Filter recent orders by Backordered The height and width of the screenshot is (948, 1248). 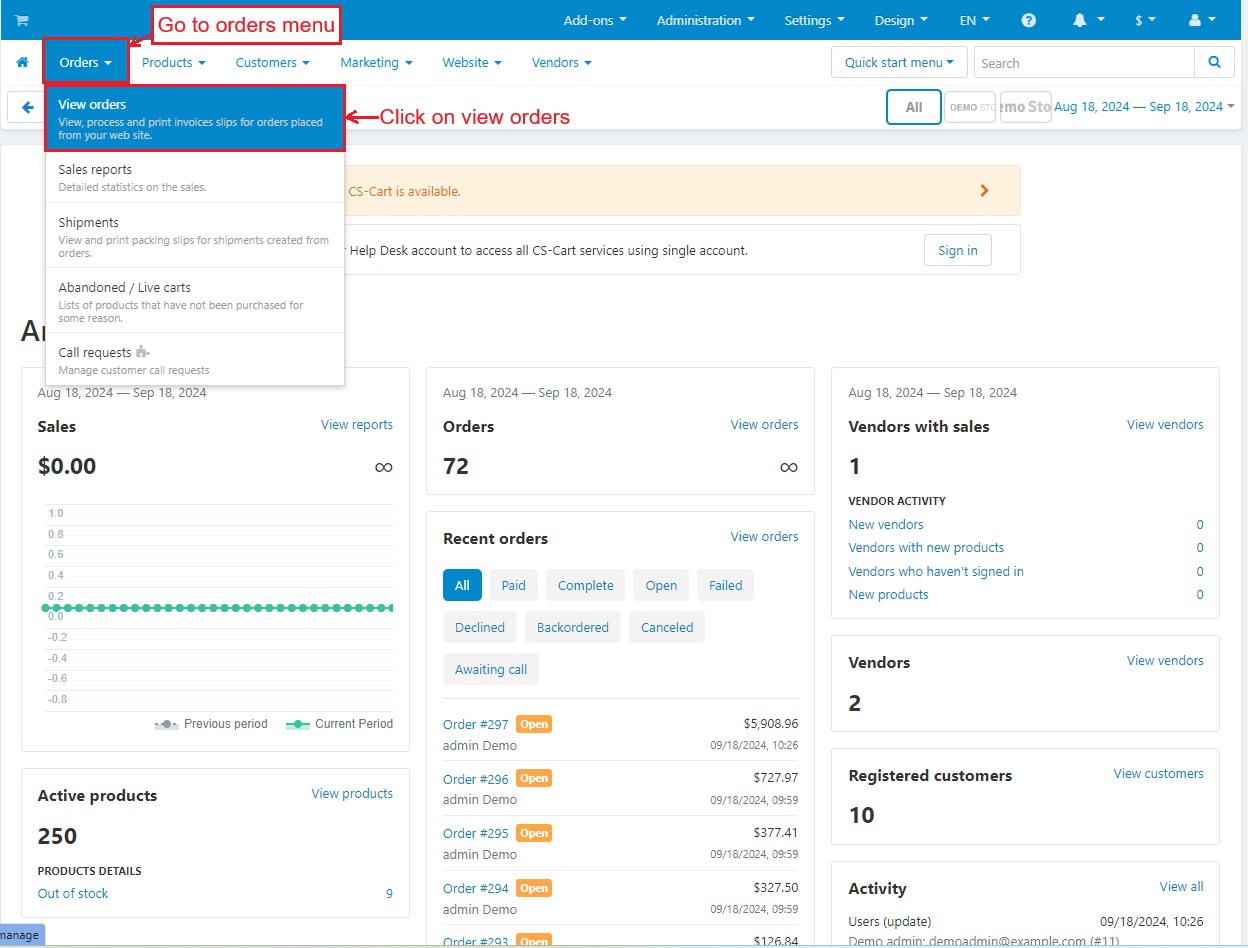tap(573, 627)
